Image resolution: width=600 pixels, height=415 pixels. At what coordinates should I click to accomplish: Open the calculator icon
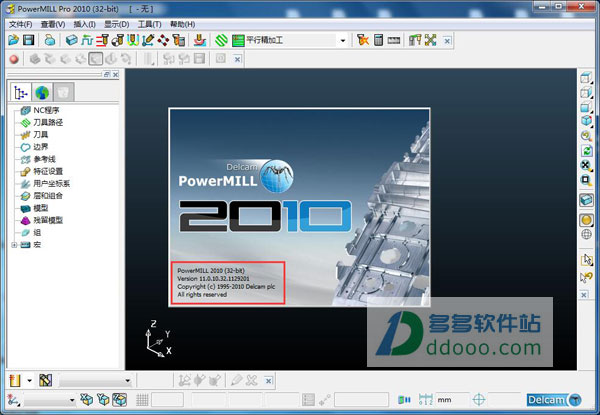(x=378, y=40)
